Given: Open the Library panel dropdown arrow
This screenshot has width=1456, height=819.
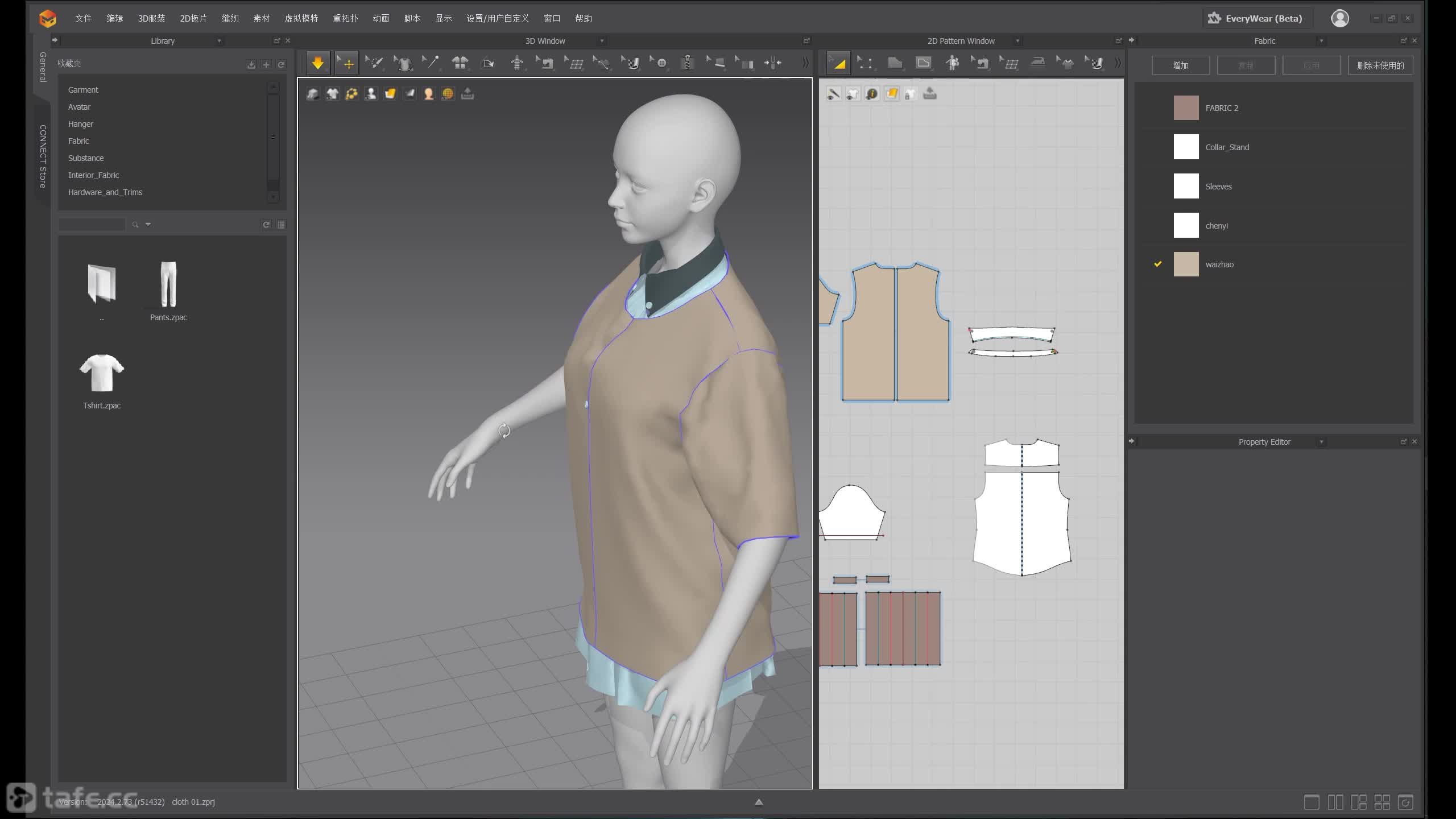Looking at the screenshot, I should click(219, 41).
